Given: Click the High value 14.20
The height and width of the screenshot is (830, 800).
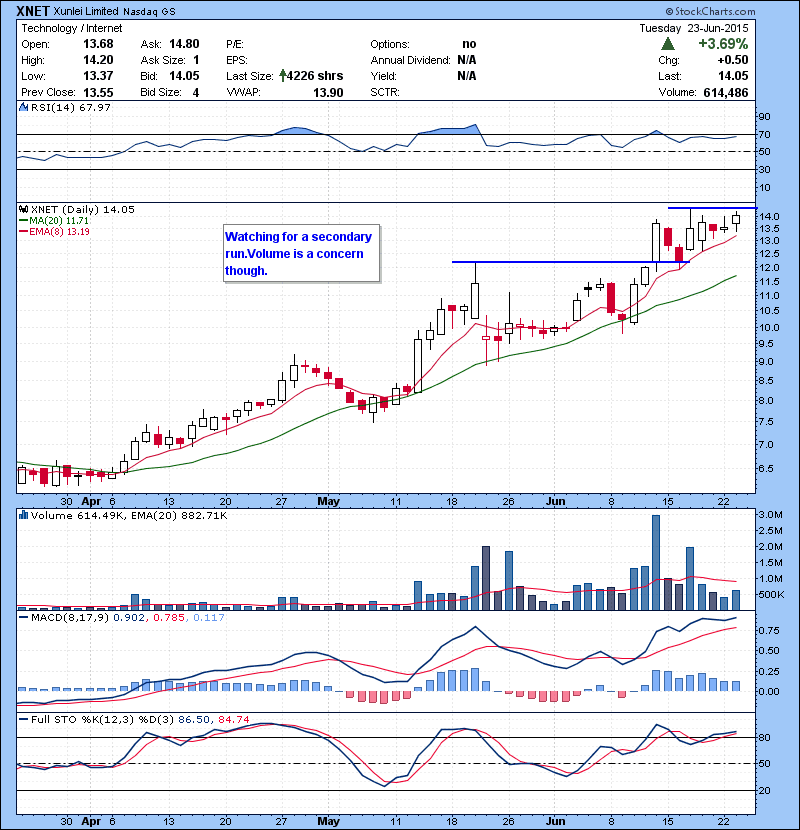Looking at the screenshot, I should click(98, 60).
